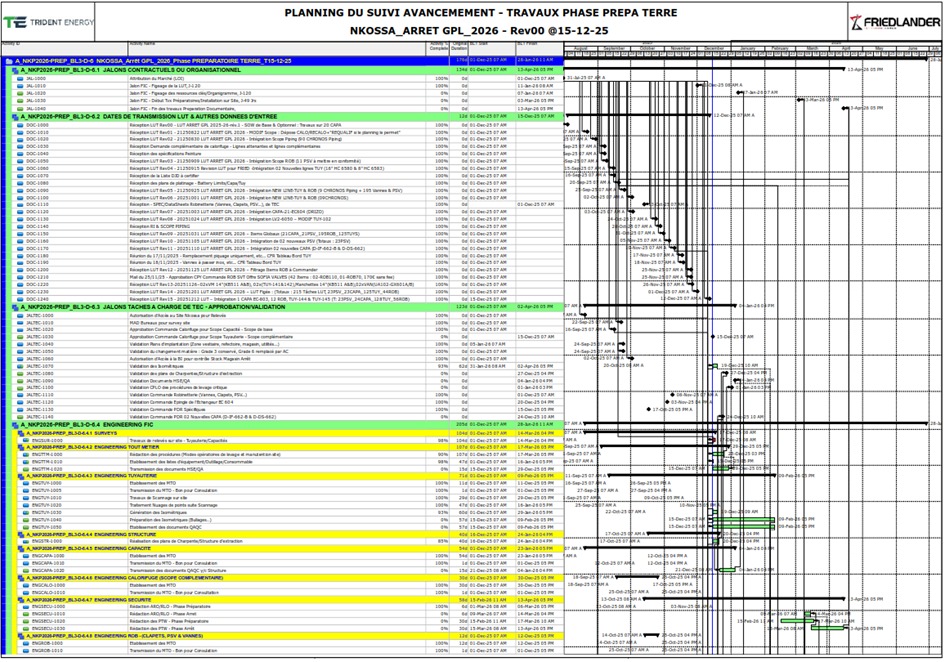Click activity icon of JALTEC-1070
Image resolution: width=945 pixels, height=662 pixels.
20,367
